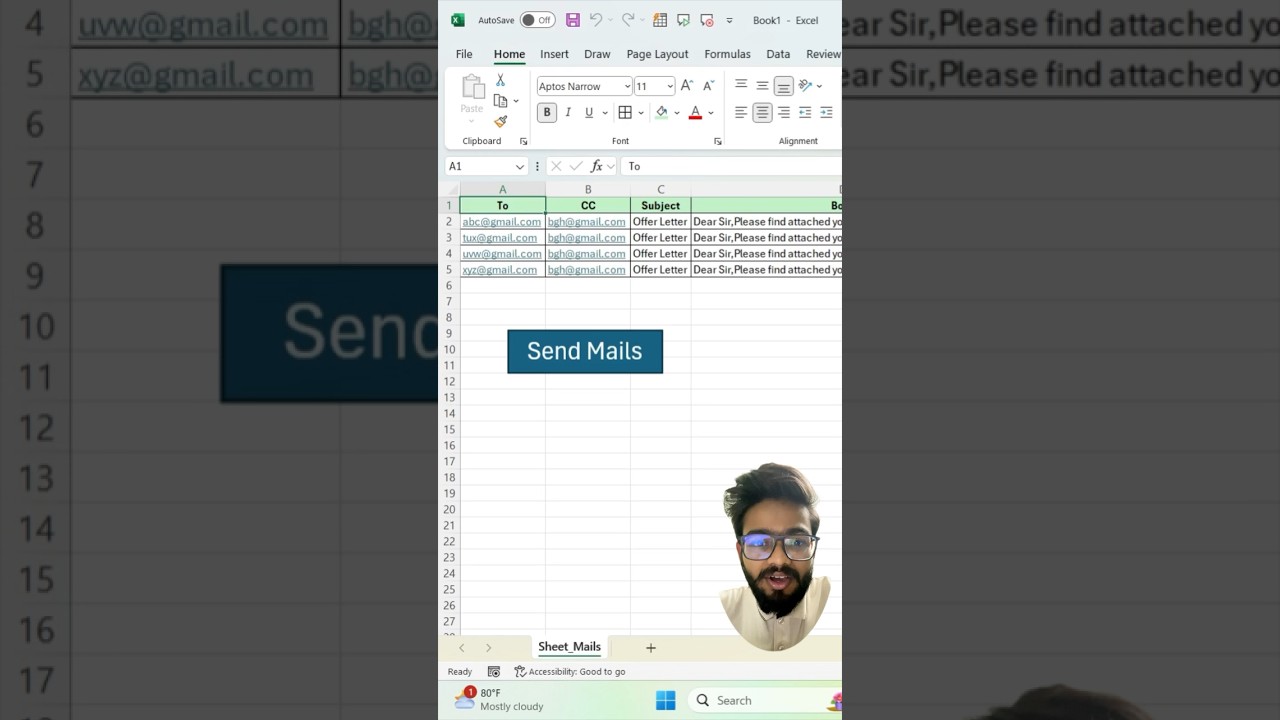This screenshot has width=1280, height=720.
Task: Add new sheet with plus icon
Action: click(650, 648)
